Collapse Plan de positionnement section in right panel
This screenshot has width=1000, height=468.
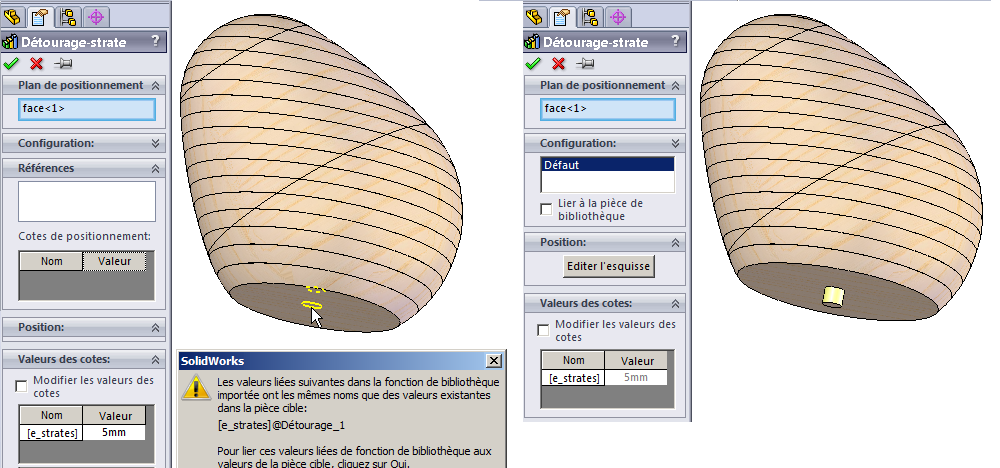coord(676,85)
